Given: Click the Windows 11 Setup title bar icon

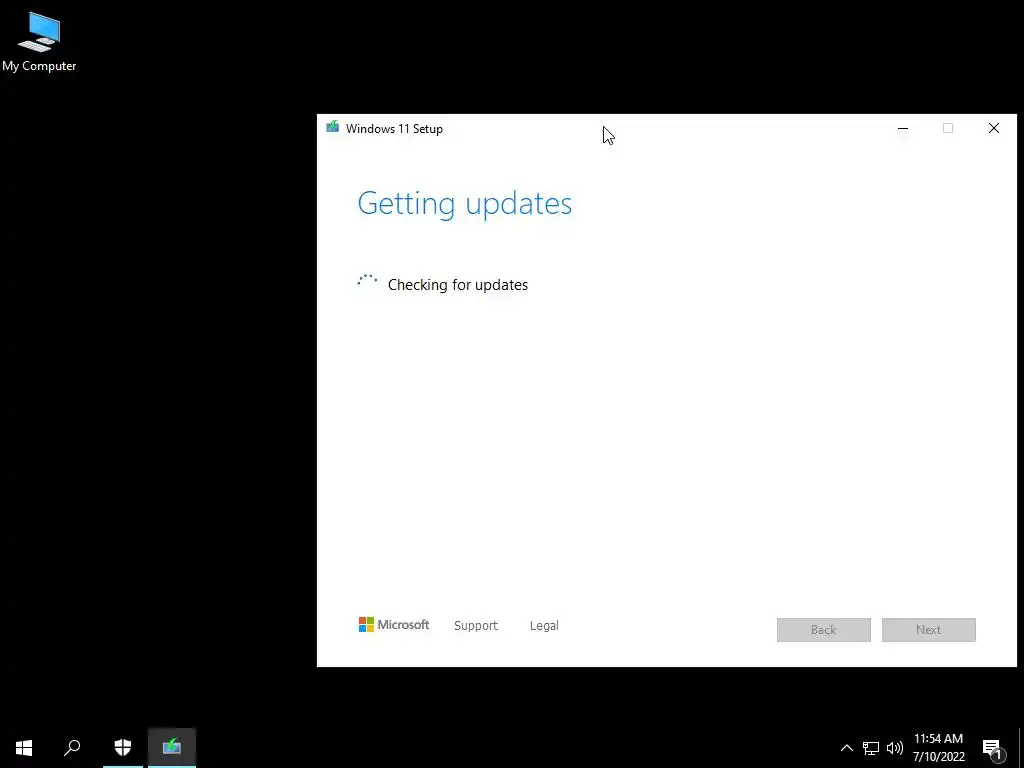Looking at the screenshot, I should point(333,127).
